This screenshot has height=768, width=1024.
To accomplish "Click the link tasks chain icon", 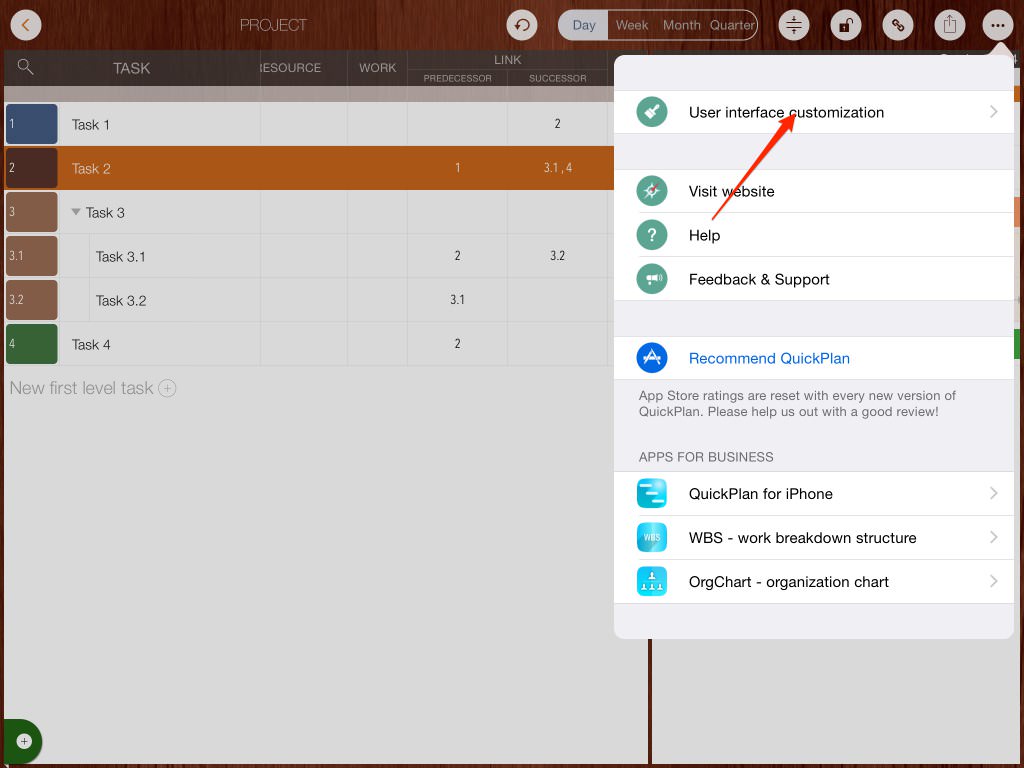I will coord(898,25).
